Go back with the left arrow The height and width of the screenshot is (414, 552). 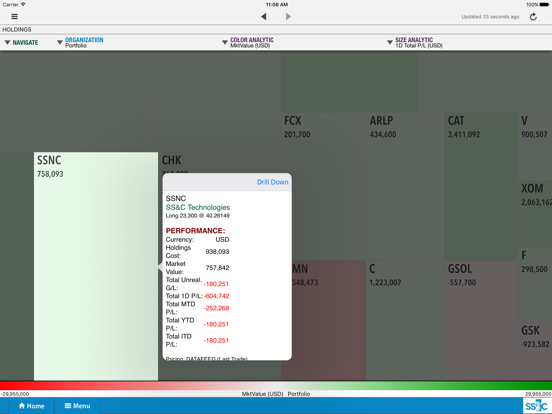tap(264, 17)
